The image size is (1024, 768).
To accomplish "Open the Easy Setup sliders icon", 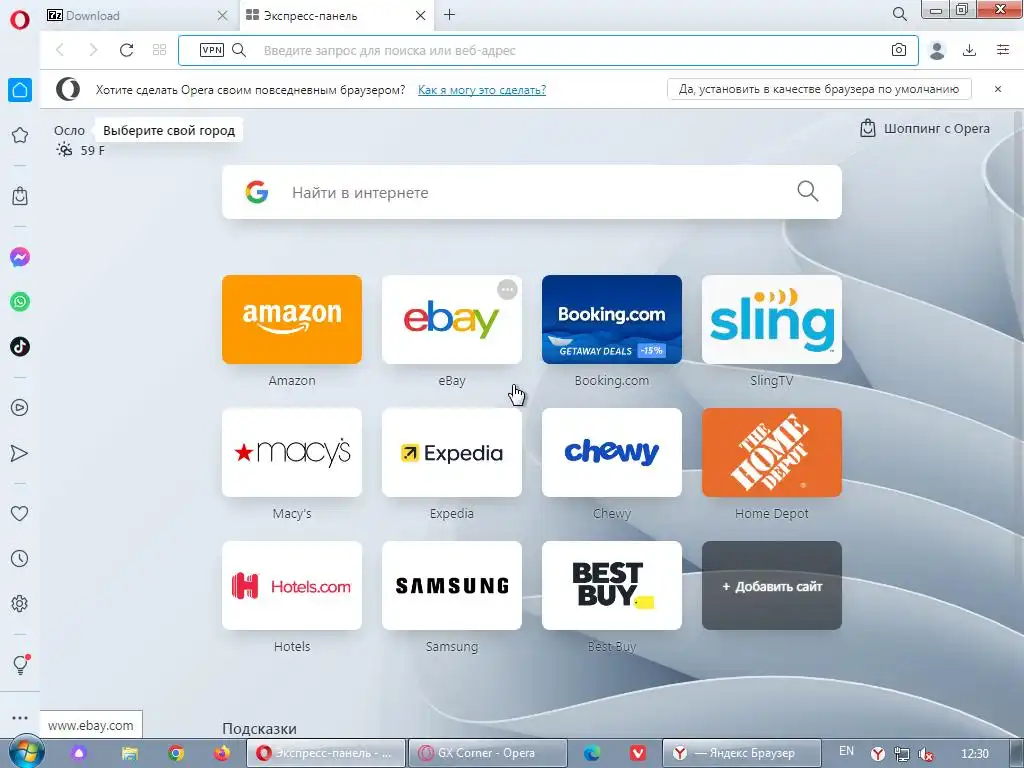I will (1003, 50).
